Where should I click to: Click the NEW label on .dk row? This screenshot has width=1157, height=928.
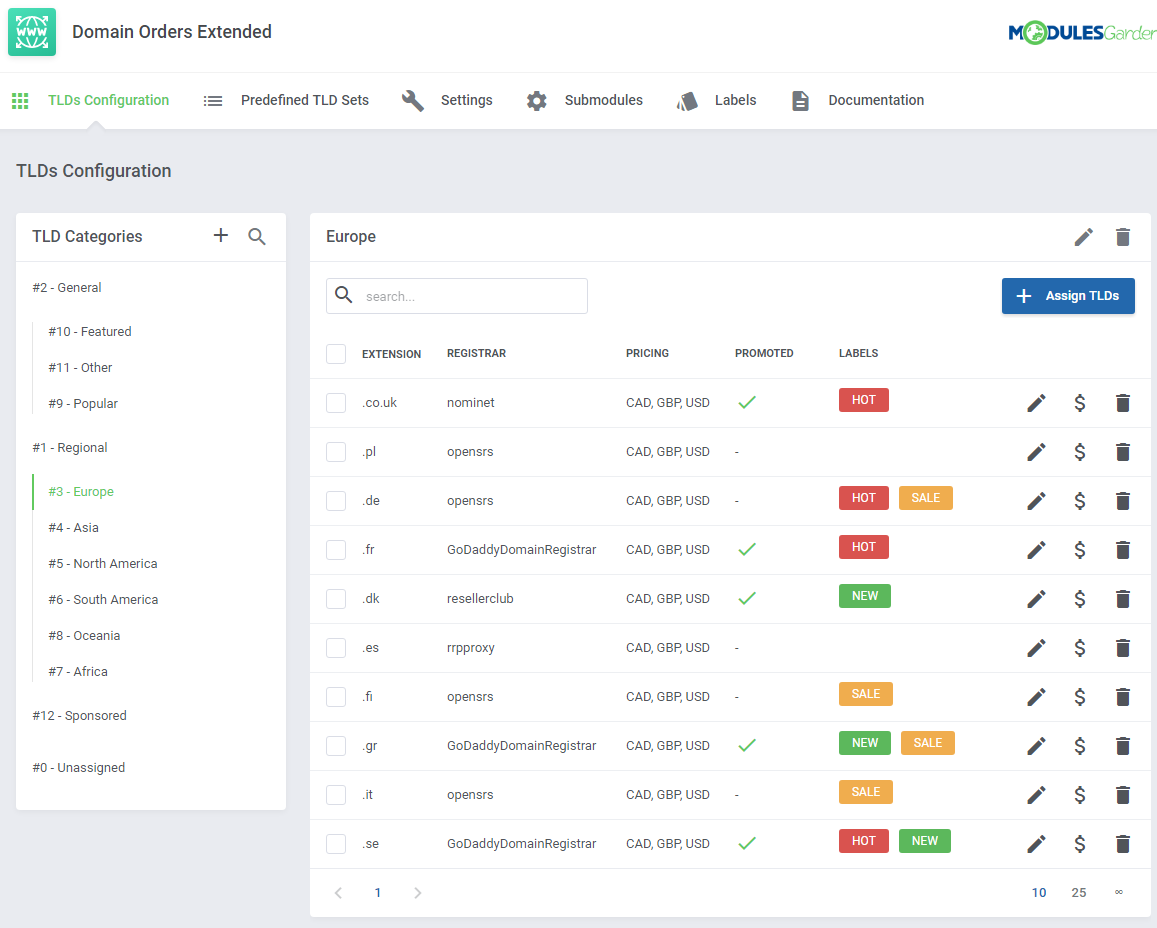(865, 596)
